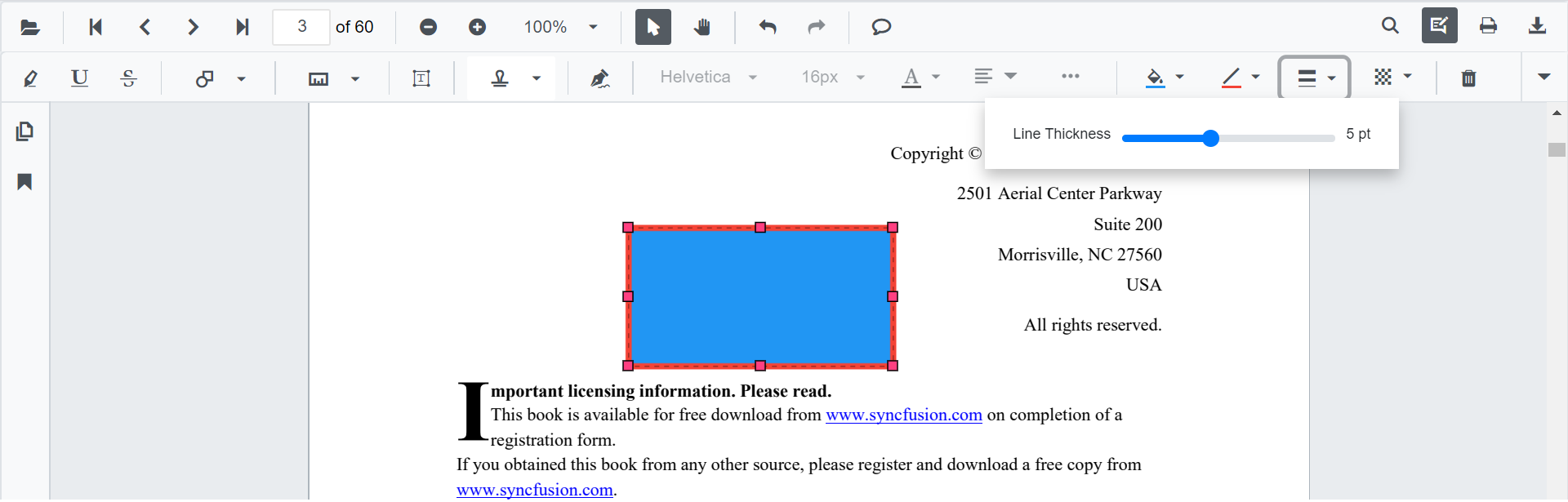Click the rectangle's bottom-right resize handle
The width and height of the screenshot is (1568, 502).
click(893, 366)
